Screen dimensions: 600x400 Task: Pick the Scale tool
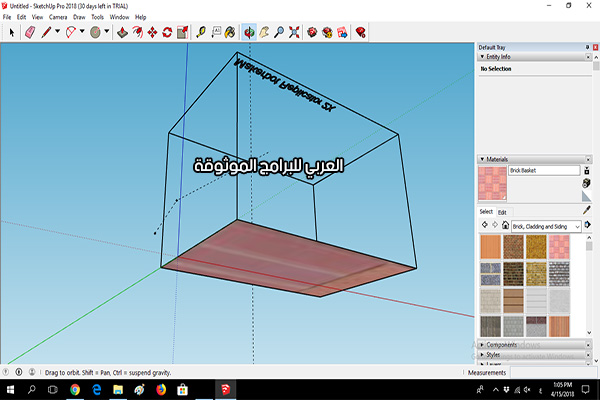pyautogui.click(x=183, y=33)
